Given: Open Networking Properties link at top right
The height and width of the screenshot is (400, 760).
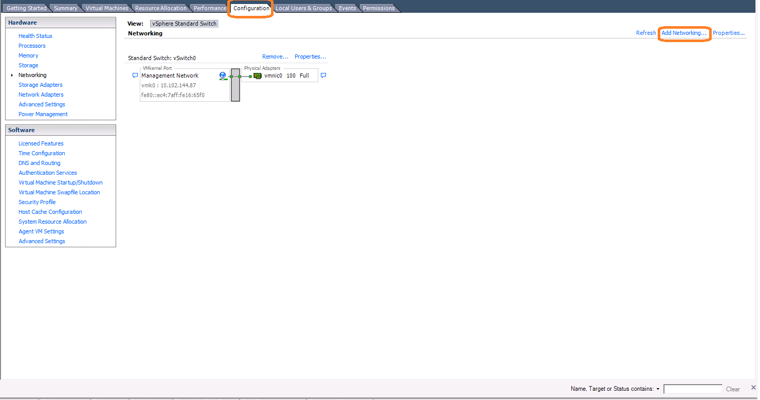Looking at the screenshot, I should [x=728, y=33].
